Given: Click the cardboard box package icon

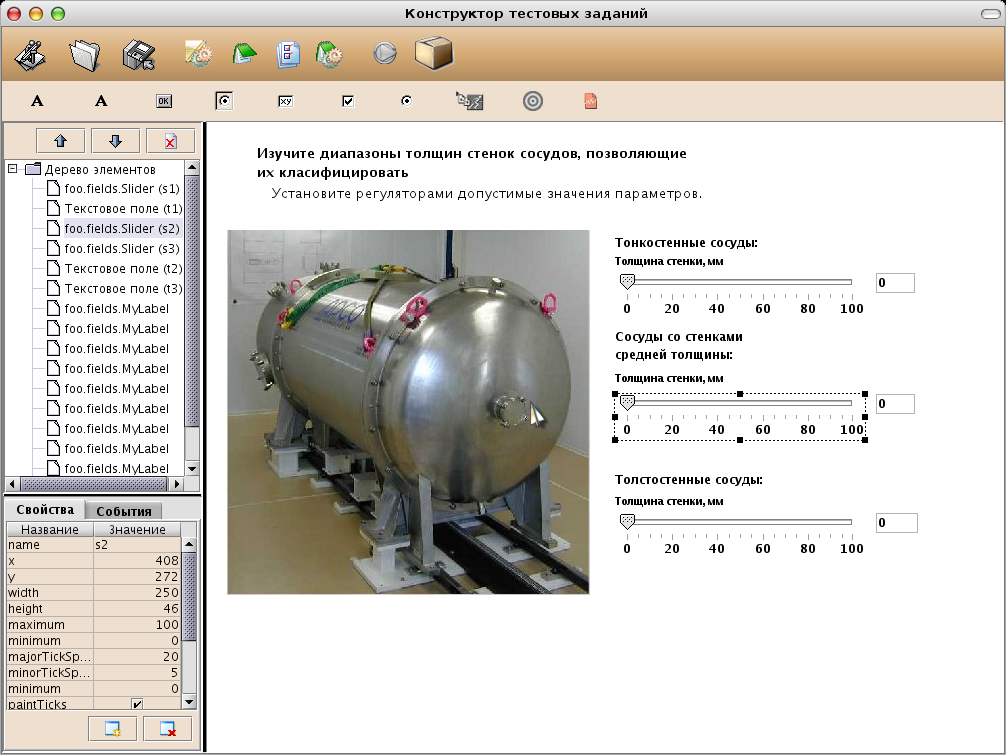Looking at the screenshot, I should 434,53.
